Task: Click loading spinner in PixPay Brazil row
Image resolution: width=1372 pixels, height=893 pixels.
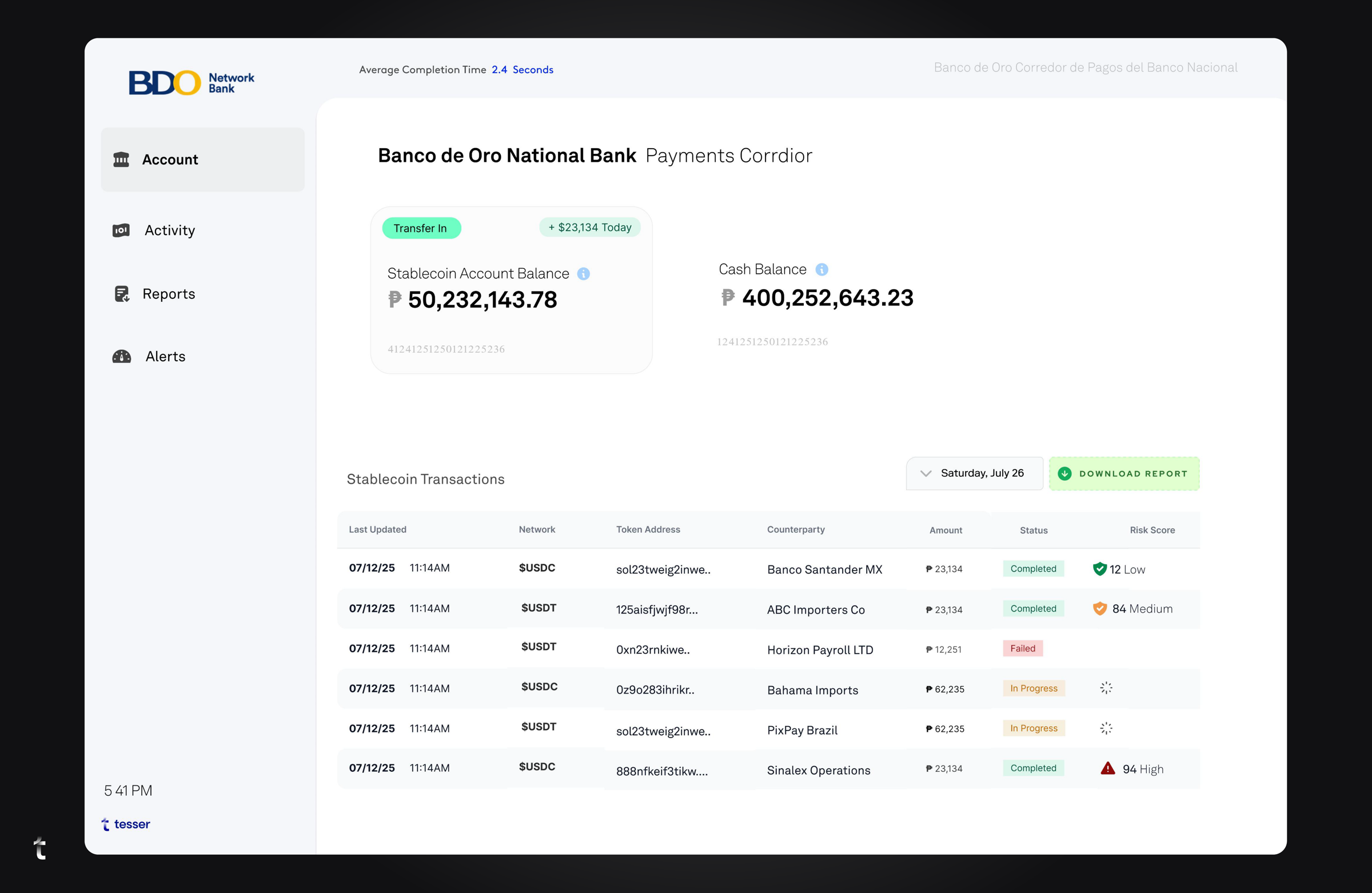Action: [1106, 729]
